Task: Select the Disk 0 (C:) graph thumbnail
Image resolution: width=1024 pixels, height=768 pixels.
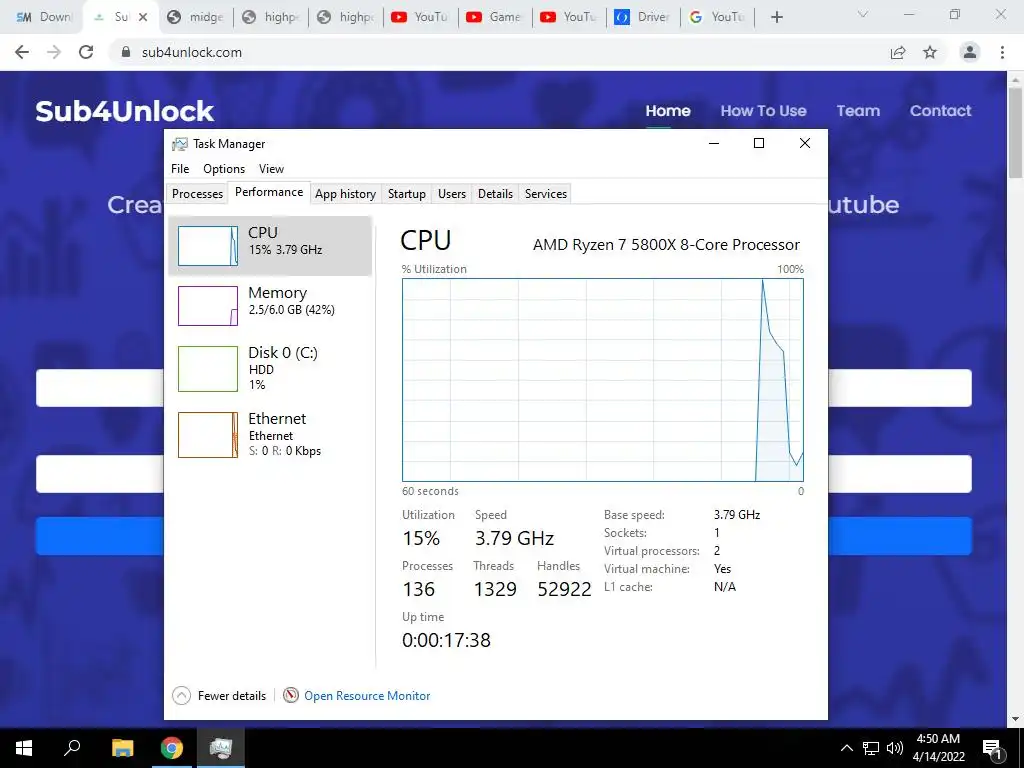Action: click(208, 369)
